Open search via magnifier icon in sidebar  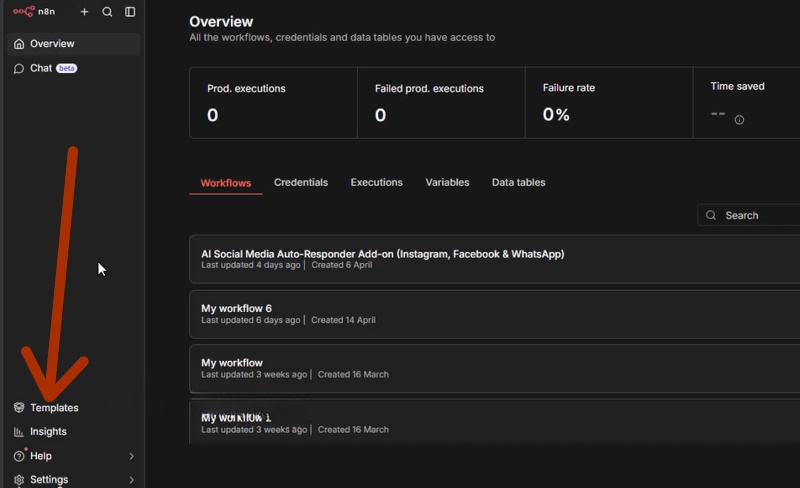coord(107,12)
